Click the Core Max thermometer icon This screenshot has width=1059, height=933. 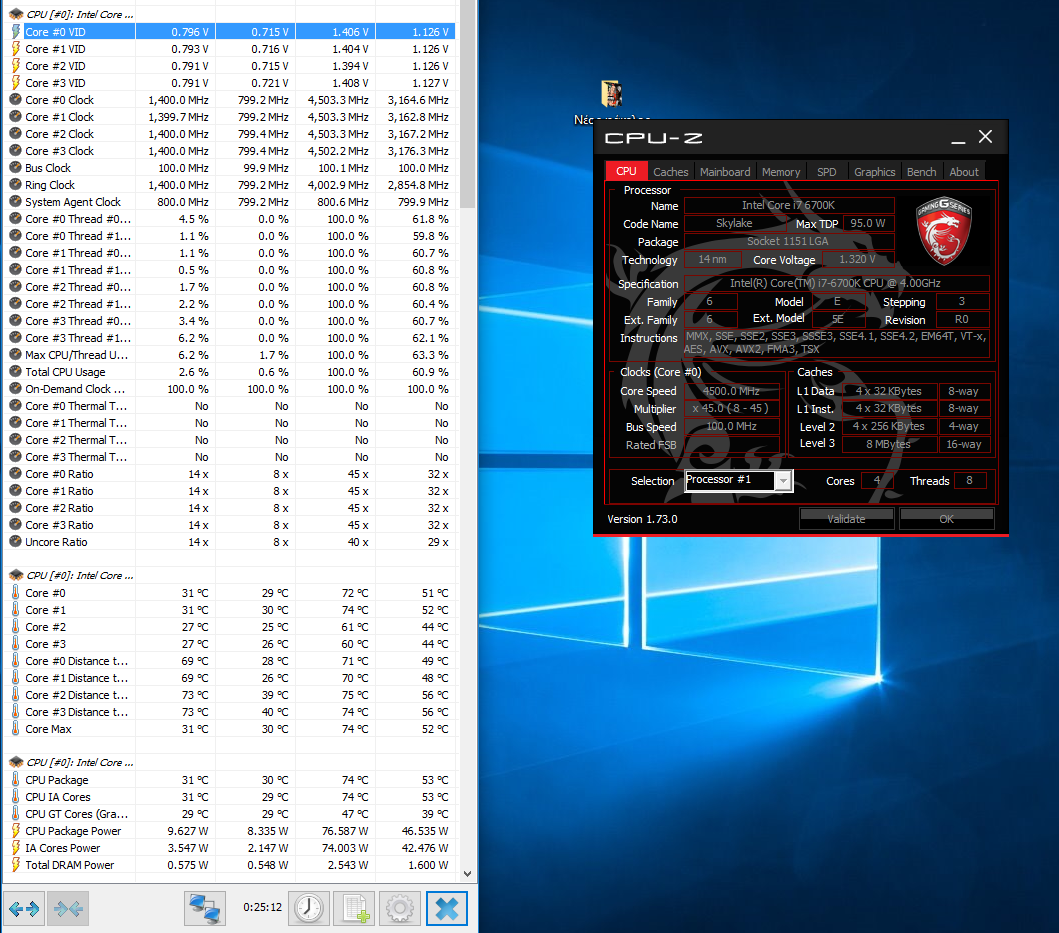click(x=16, y=729)
